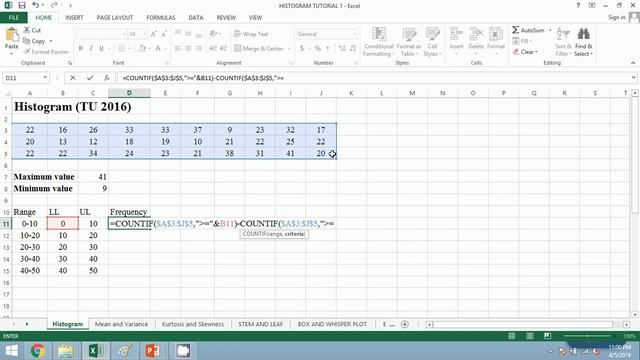Viewport: 640px width, 360px height.
Task: Click the Paste icon in Clipboard group
Action: 12,35
